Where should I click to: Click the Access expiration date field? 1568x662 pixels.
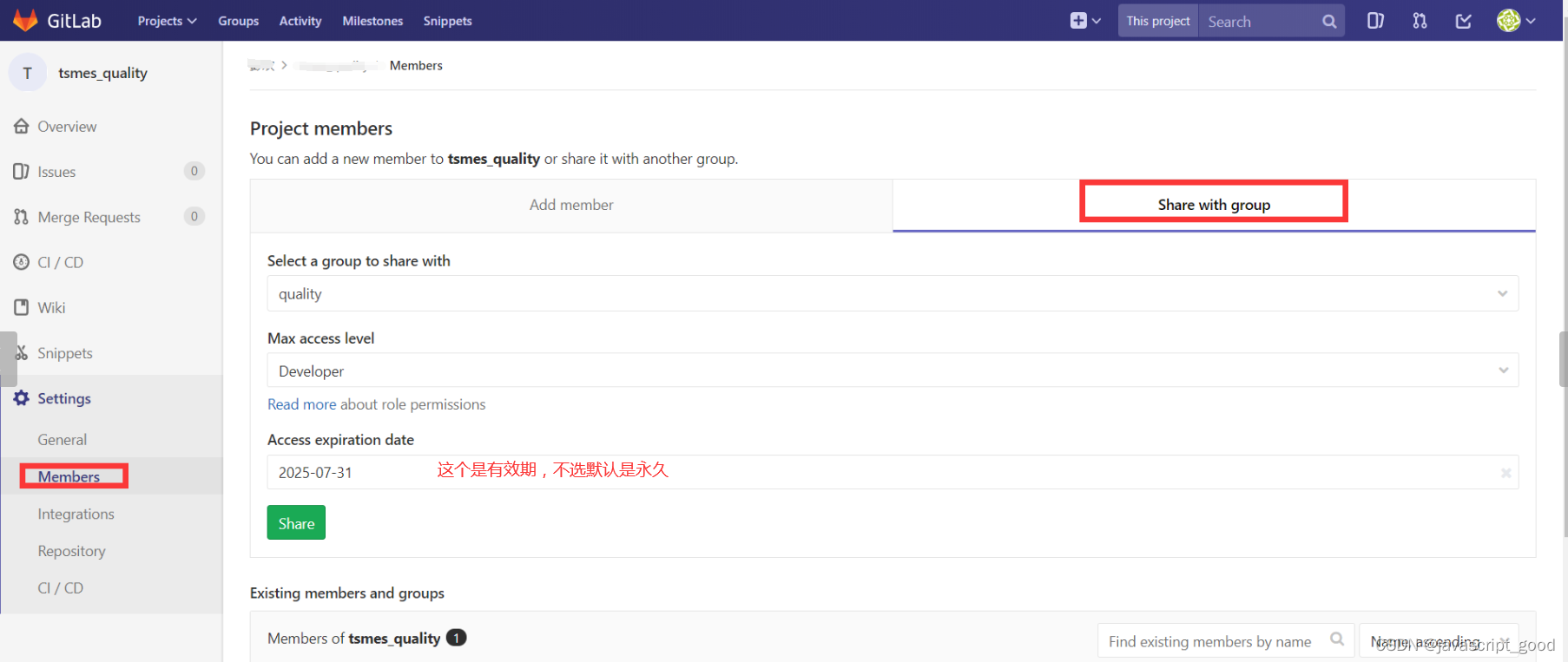click(893, 472)
